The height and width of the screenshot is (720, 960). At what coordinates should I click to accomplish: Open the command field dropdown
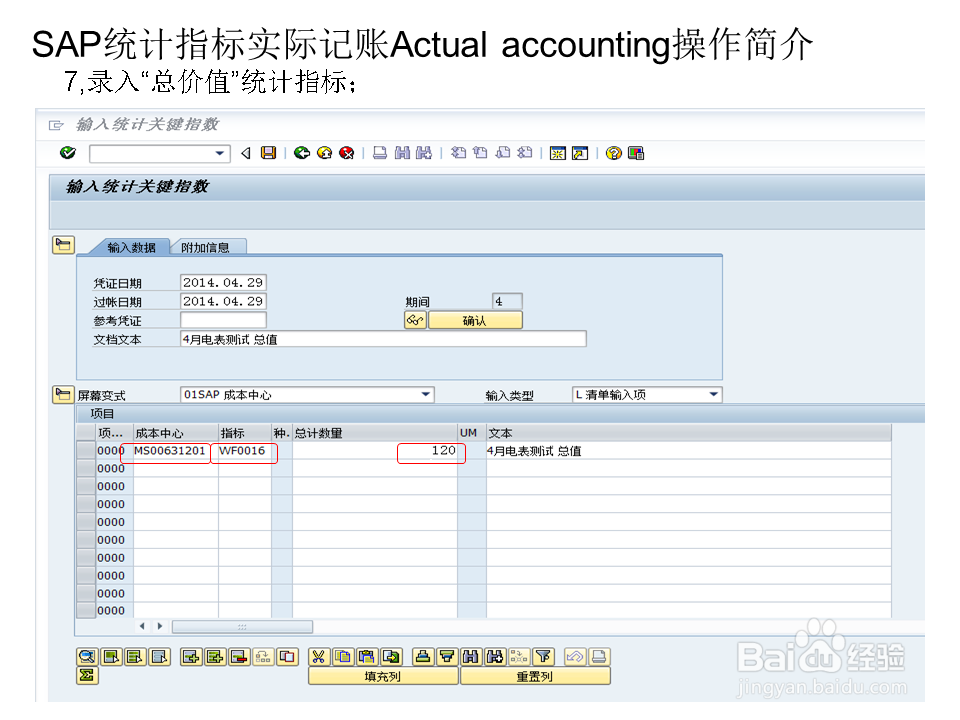tap(220, 153)
